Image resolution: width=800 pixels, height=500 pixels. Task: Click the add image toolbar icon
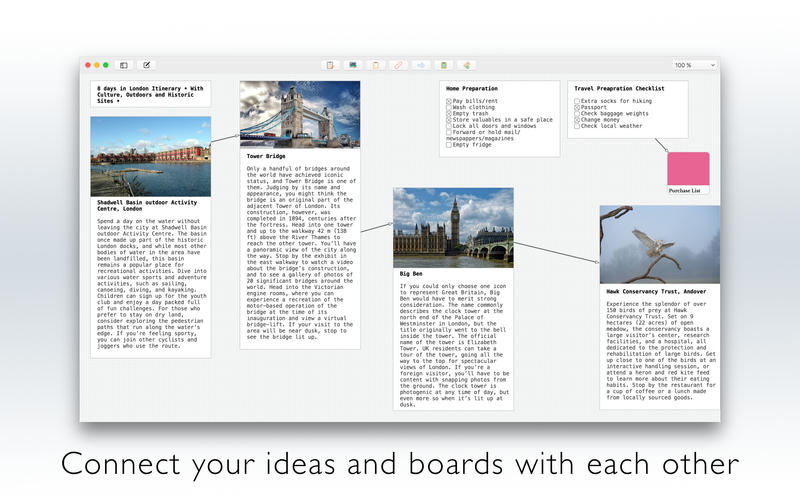pos(353,65)
